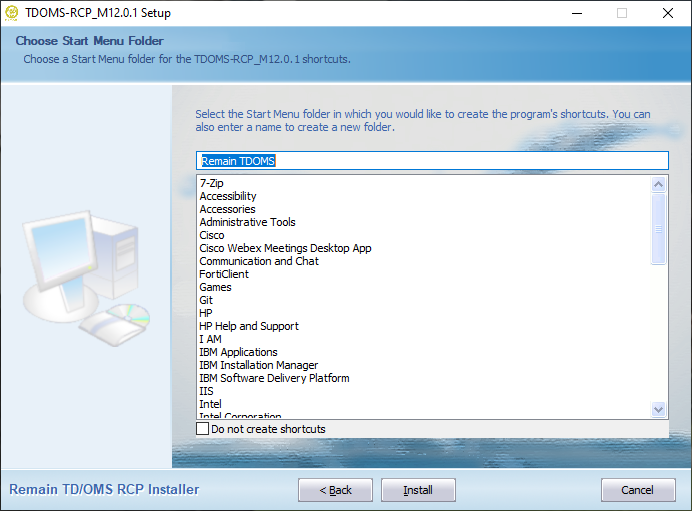Choose HP Help and Support folder
The width and height of the screenshot is (692, 511).
[x=249, y=326]
